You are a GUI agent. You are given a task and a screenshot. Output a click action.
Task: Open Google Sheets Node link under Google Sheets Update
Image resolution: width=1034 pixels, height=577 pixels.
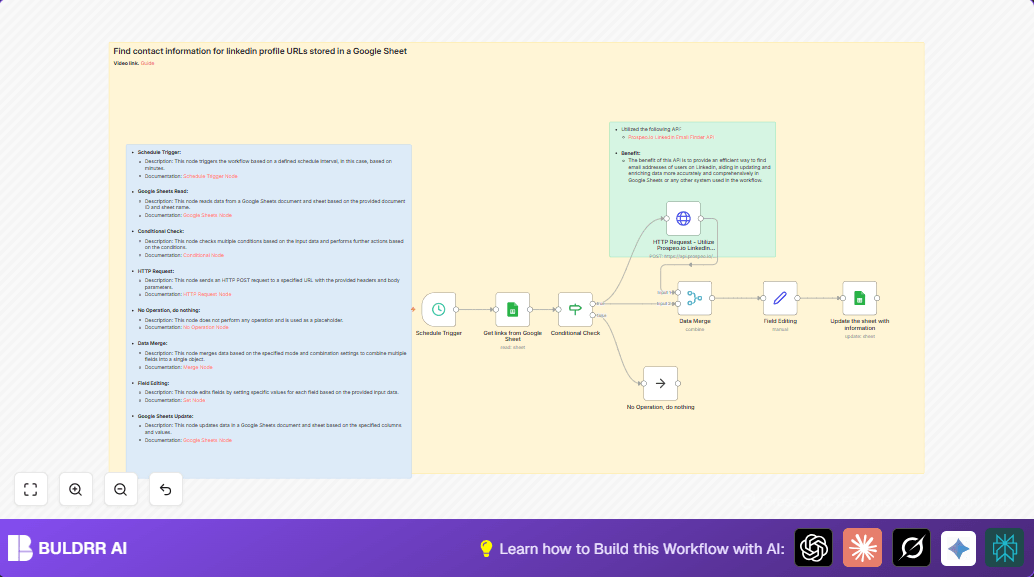click(x=208, y=440)
